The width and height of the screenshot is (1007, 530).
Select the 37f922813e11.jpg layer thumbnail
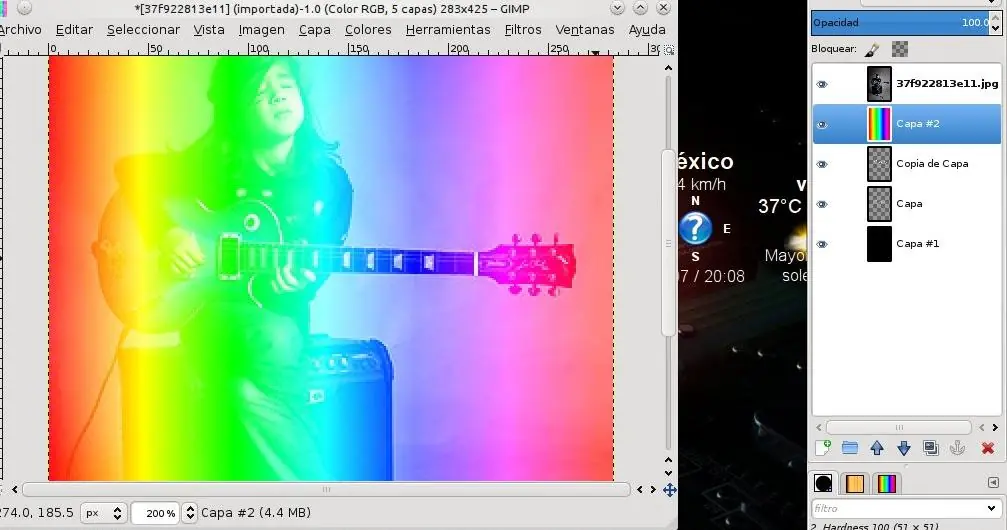(x=879, y=84)
